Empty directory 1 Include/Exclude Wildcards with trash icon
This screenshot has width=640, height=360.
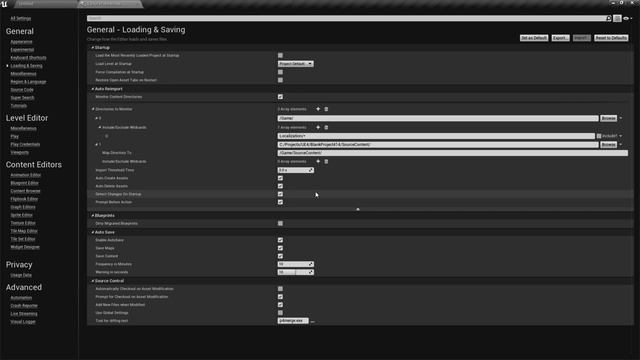[x=326, y=161]
